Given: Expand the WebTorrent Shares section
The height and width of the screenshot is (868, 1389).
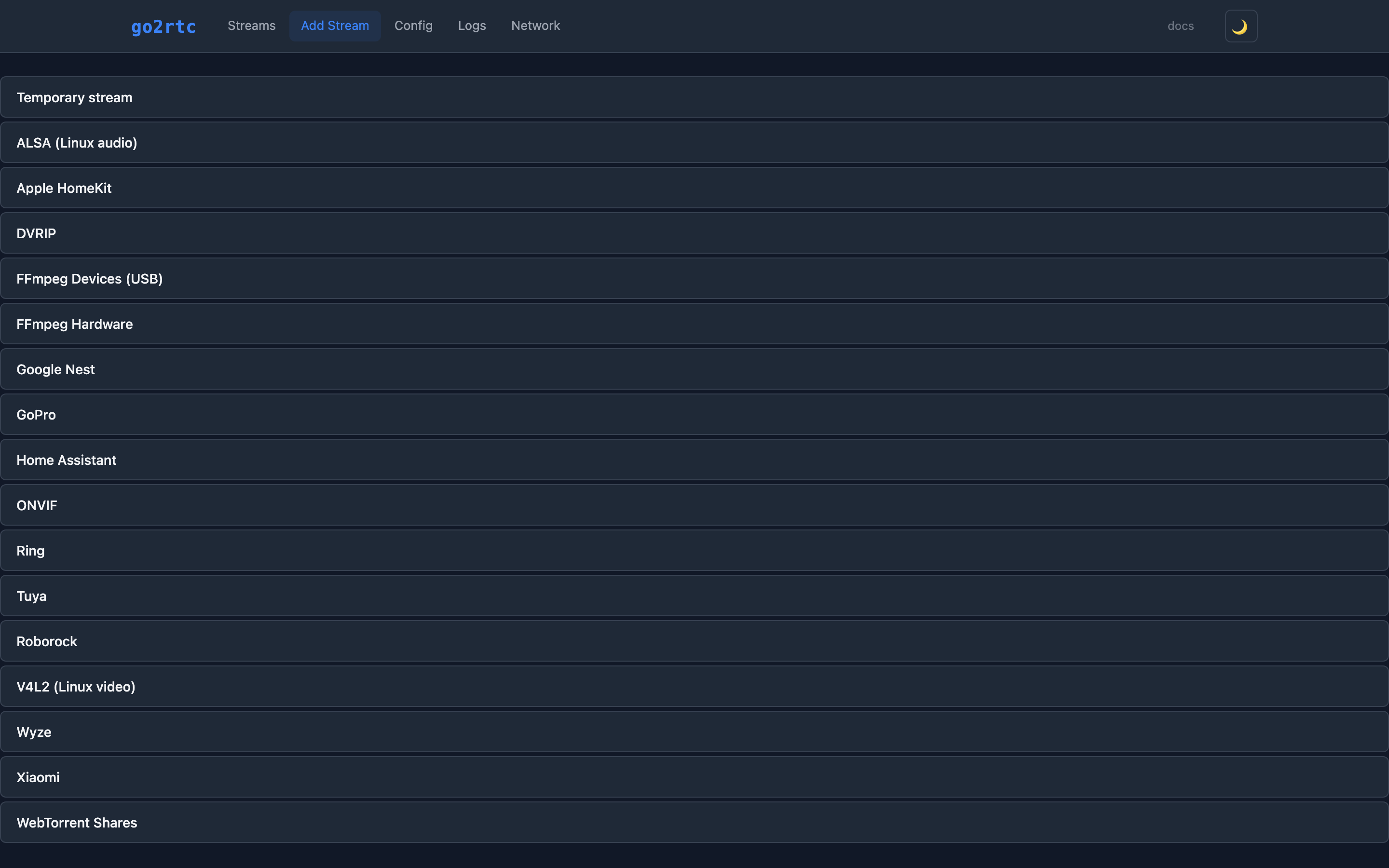Looking at the screenshot, I should click(x=694, y=823).
